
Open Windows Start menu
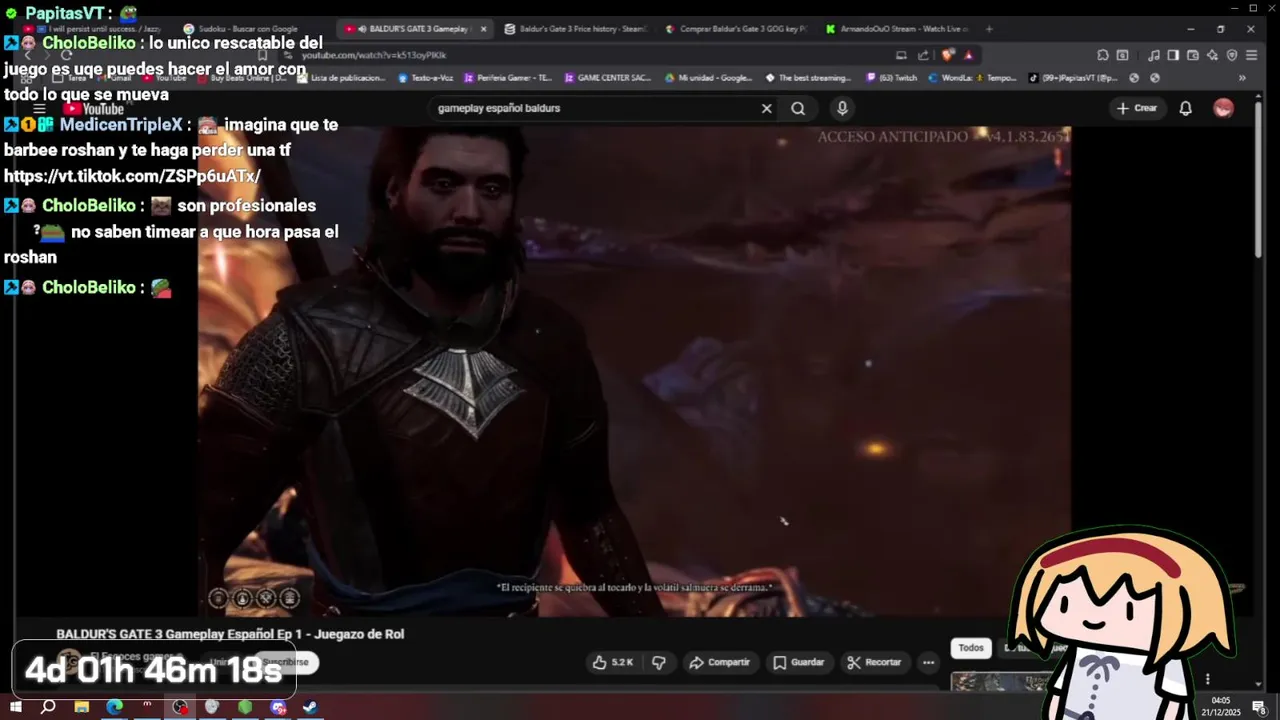pyautogui.click(x=15, y=707)
